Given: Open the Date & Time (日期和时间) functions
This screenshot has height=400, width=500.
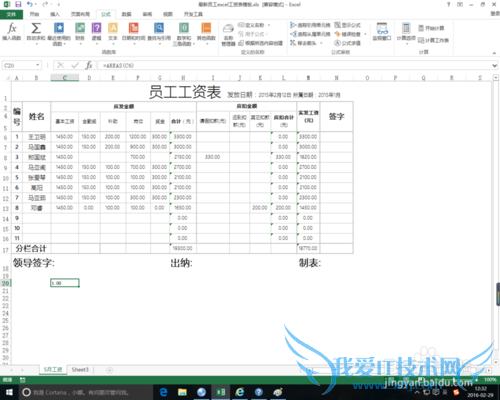Looking at the screenshot, I should click(x=133, y=31).
